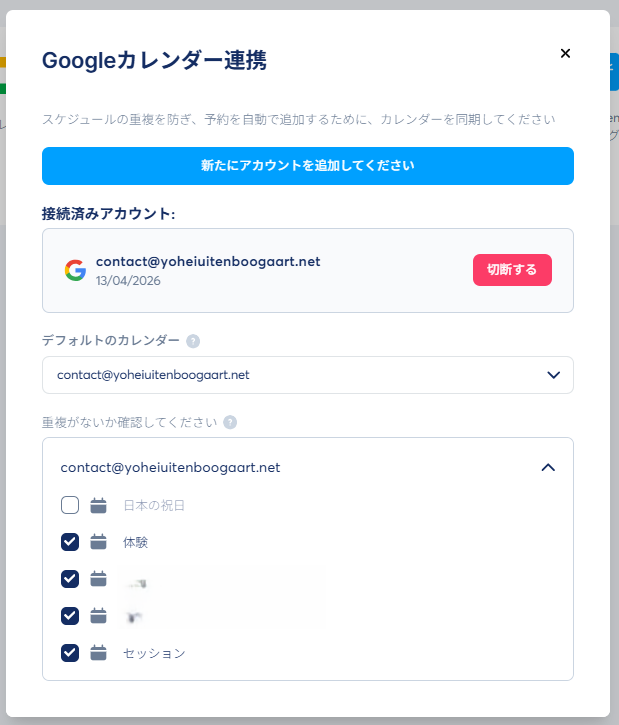Click calendar icon next to 体験

98,542
